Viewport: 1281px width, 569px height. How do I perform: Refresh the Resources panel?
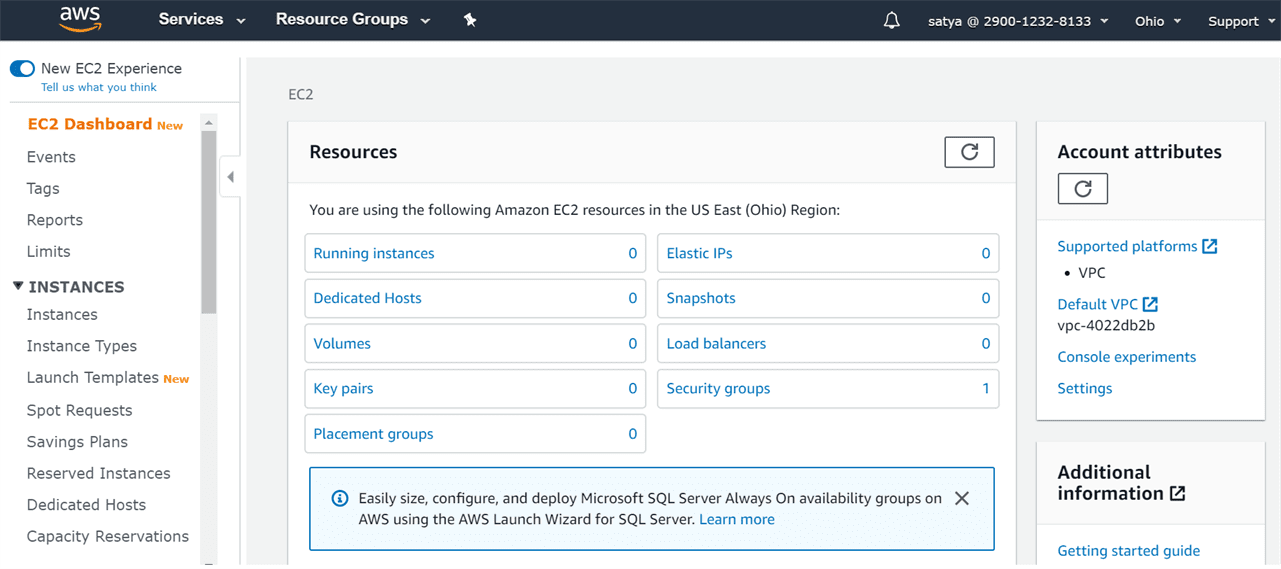(969, 152)
